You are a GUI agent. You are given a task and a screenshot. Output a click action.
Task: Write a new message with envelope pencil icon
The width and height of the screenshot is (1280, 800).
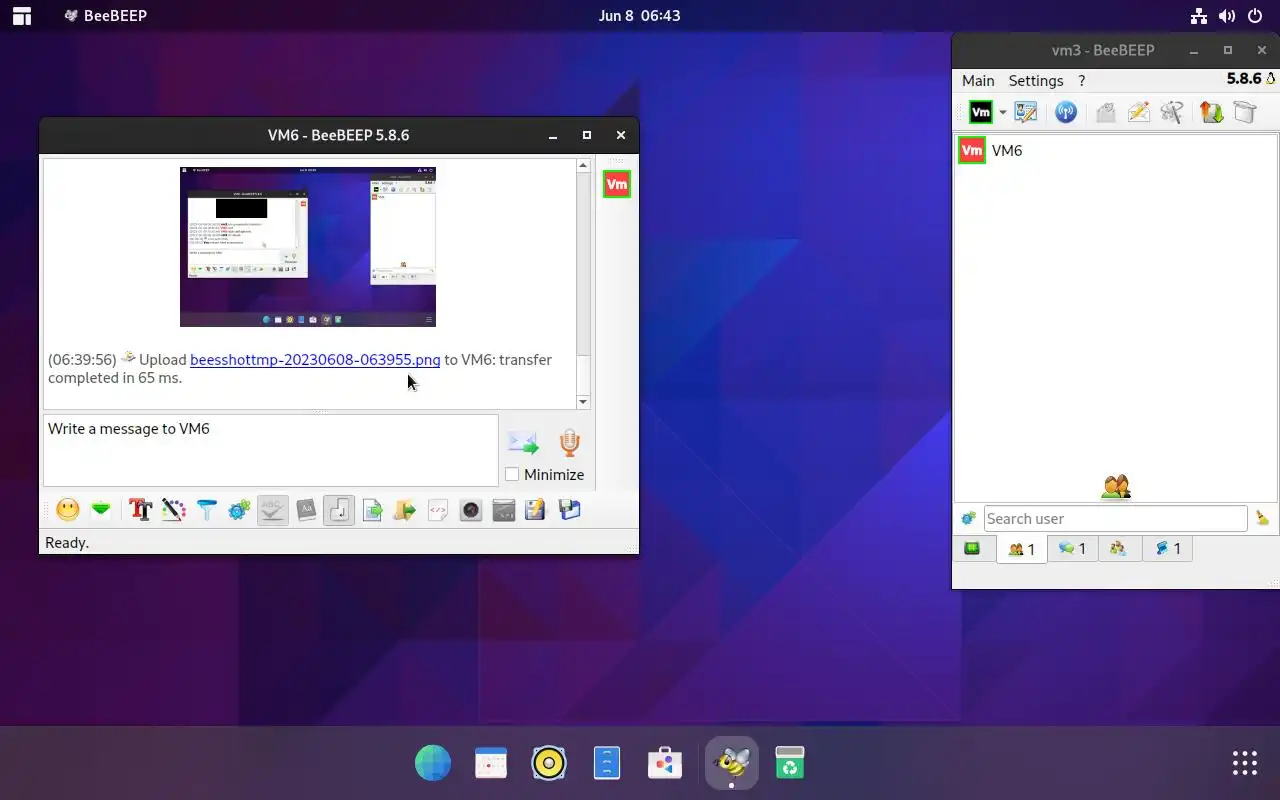pos(1138,112)
